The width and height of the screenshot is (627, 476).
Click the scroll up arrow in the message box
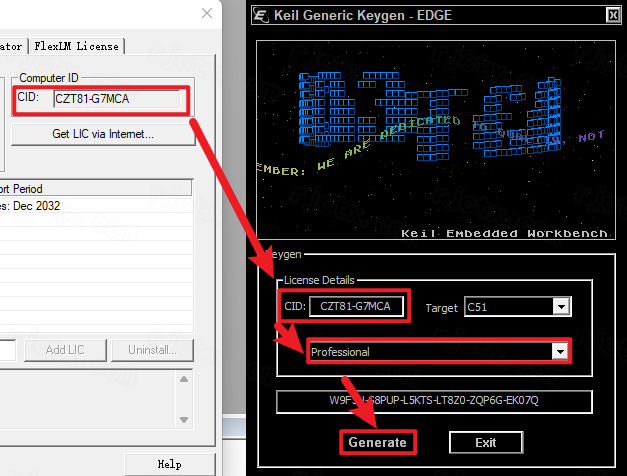pos(184,379)
